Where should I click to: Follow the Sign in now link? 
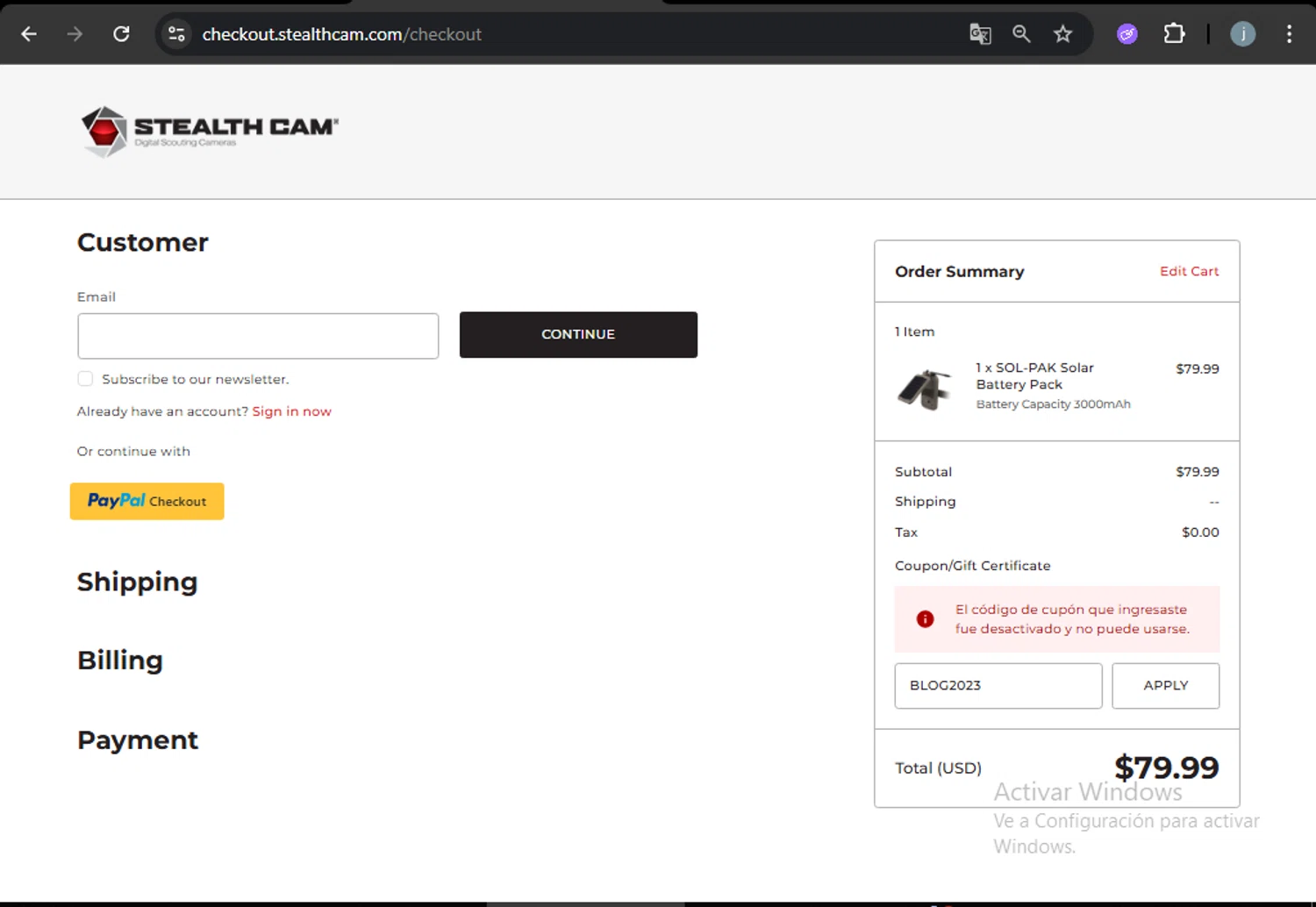tap(292, 411)
